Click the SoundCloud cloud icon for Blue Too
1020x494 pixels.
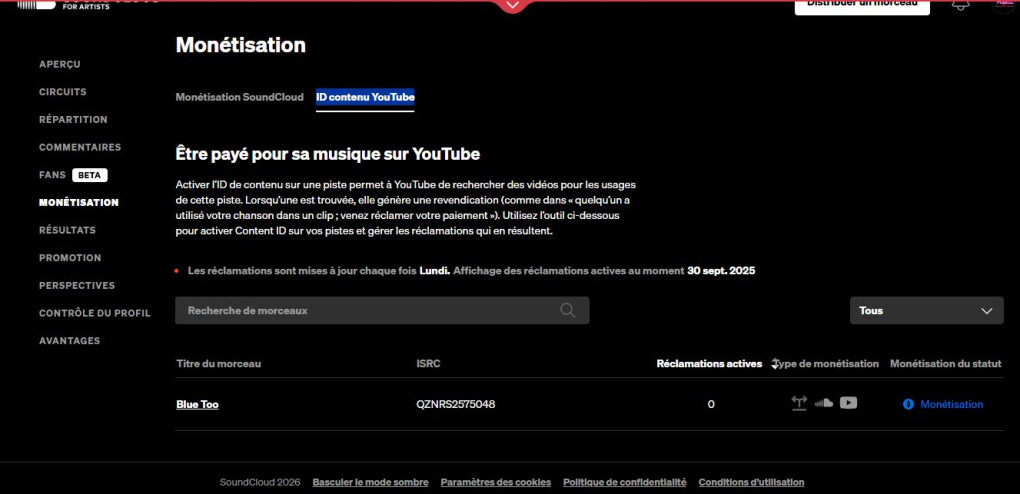coord(824,403)
